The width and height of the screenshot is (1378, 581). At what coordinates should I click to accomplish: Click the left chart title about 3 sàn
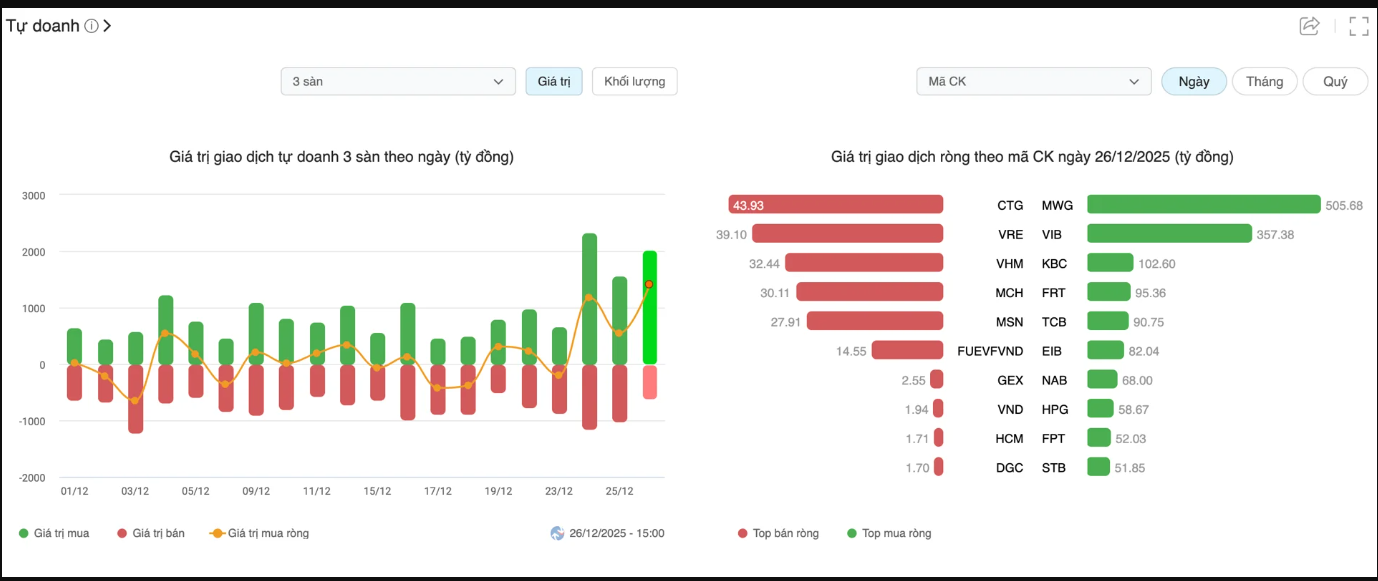tap(343, 157)
